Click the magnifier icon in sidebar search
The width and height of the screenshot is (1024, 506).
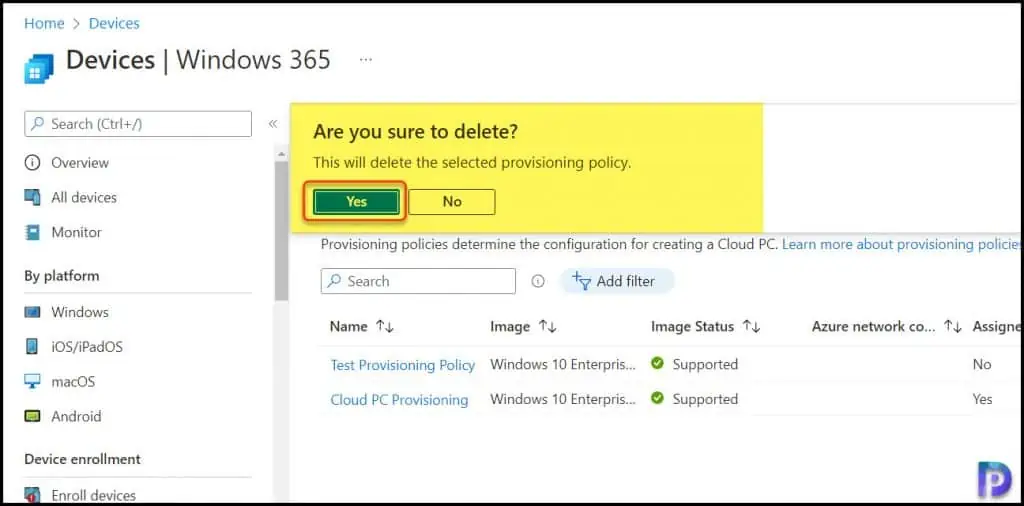click(x=39, y=124)
